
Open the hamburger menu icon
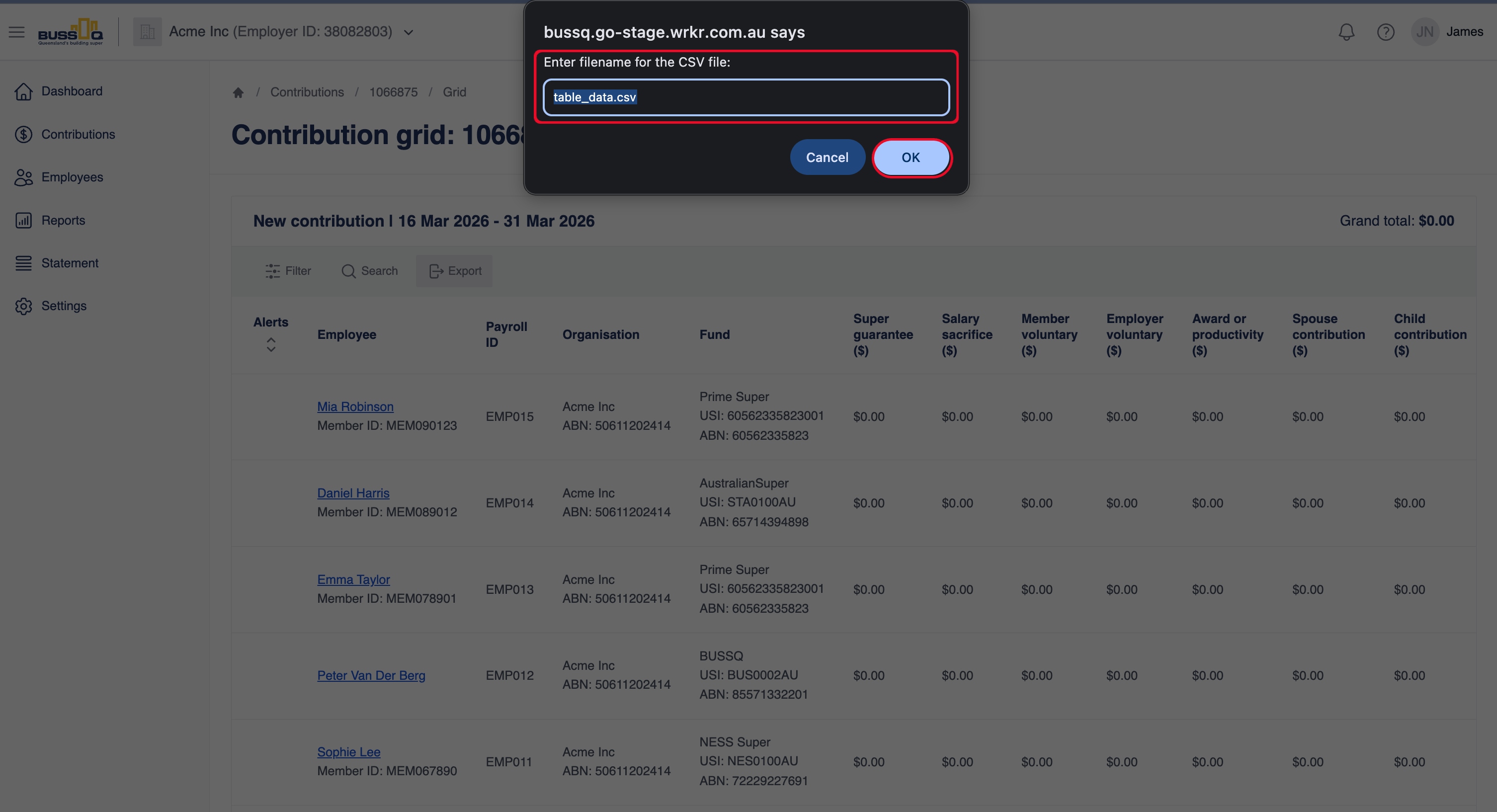[16, 32]
